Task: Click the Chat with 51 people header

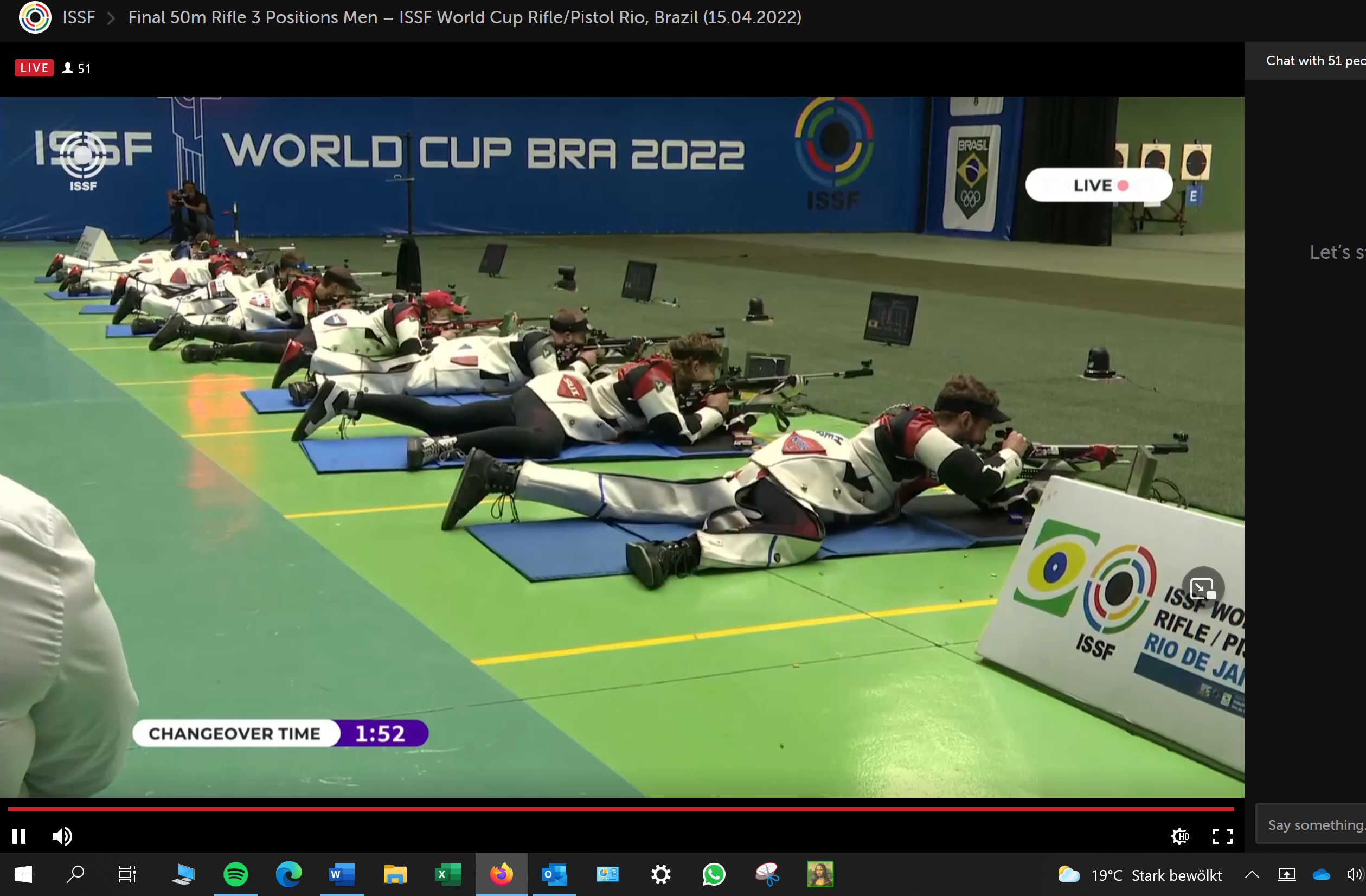Action: pos(1315,61)
